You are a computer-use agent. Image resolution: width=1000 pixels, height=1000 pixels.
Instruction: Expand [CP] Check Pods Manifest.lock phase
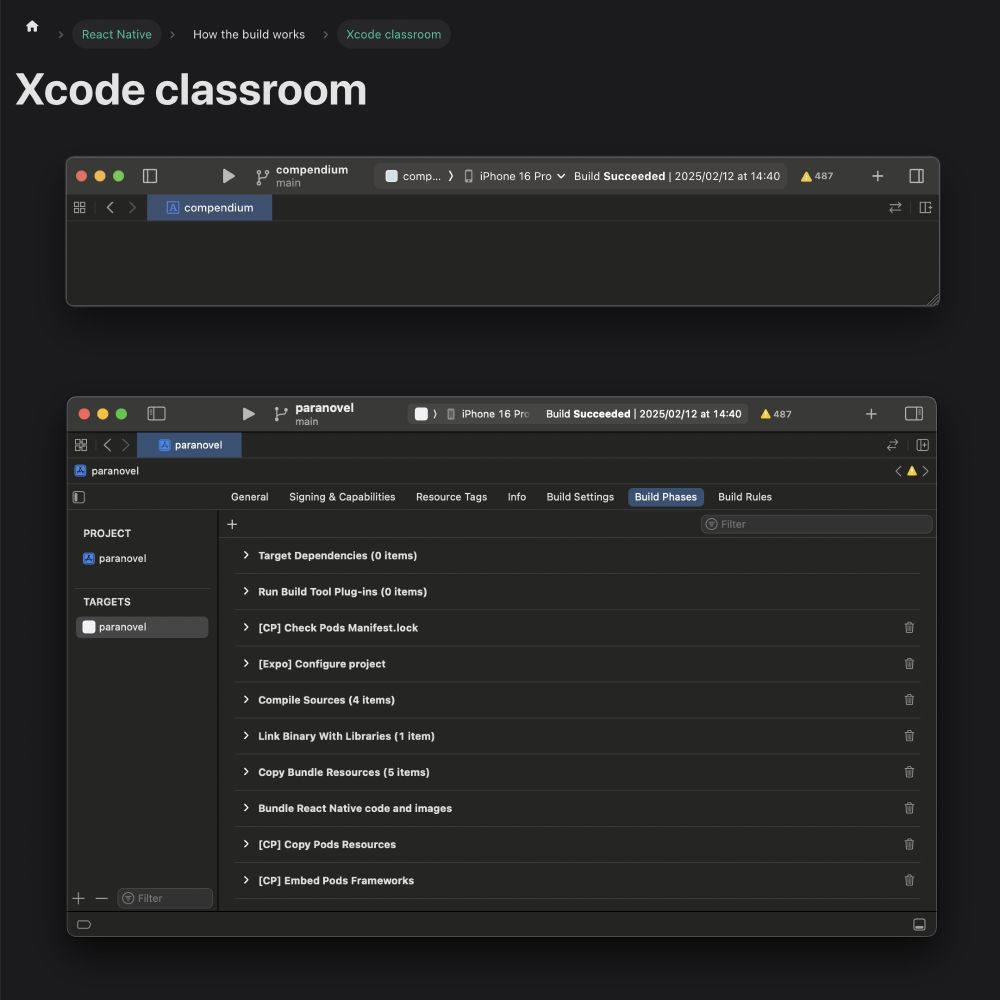tap(246, 628)
